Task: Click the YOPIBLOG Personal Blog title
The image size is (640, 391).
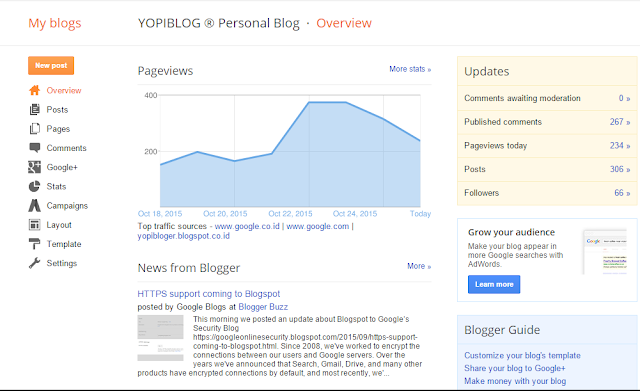Action: point(218,23)
